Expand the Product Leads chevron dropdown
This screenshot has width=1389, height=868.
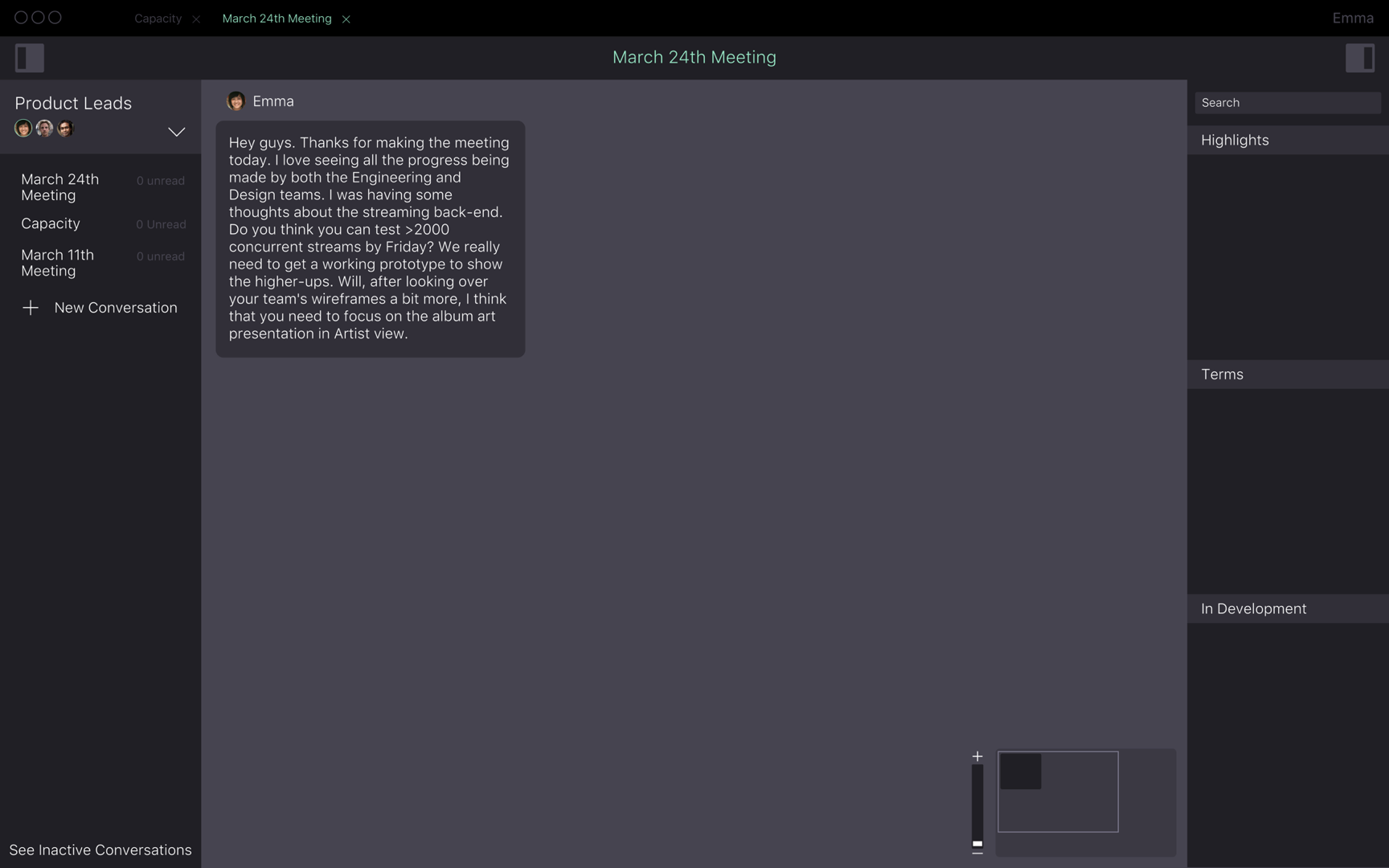(176, 132)
